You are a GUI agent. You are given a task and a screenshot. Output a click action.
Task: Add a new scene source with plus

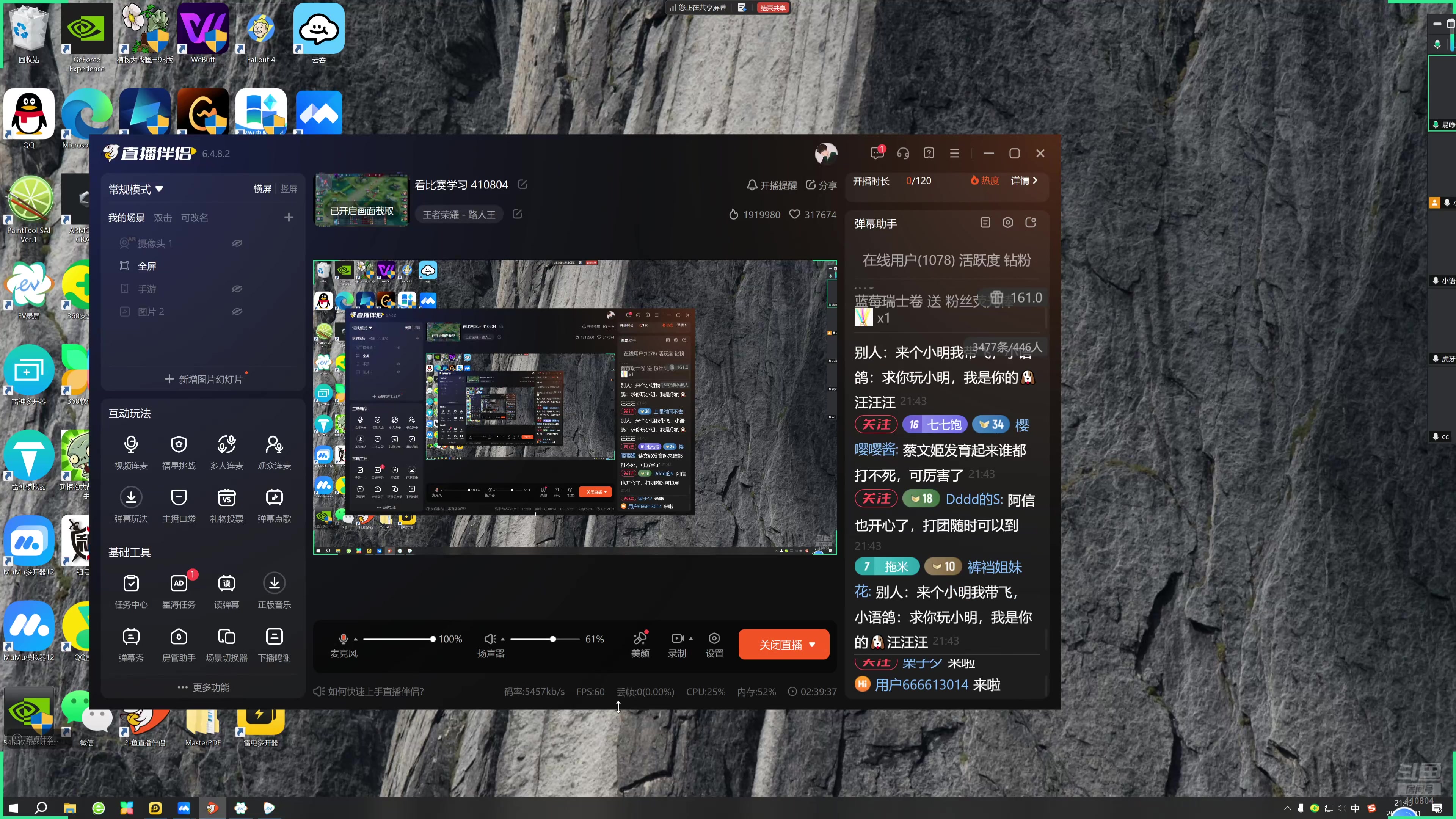pyautogui.click(x=289, y=218)
